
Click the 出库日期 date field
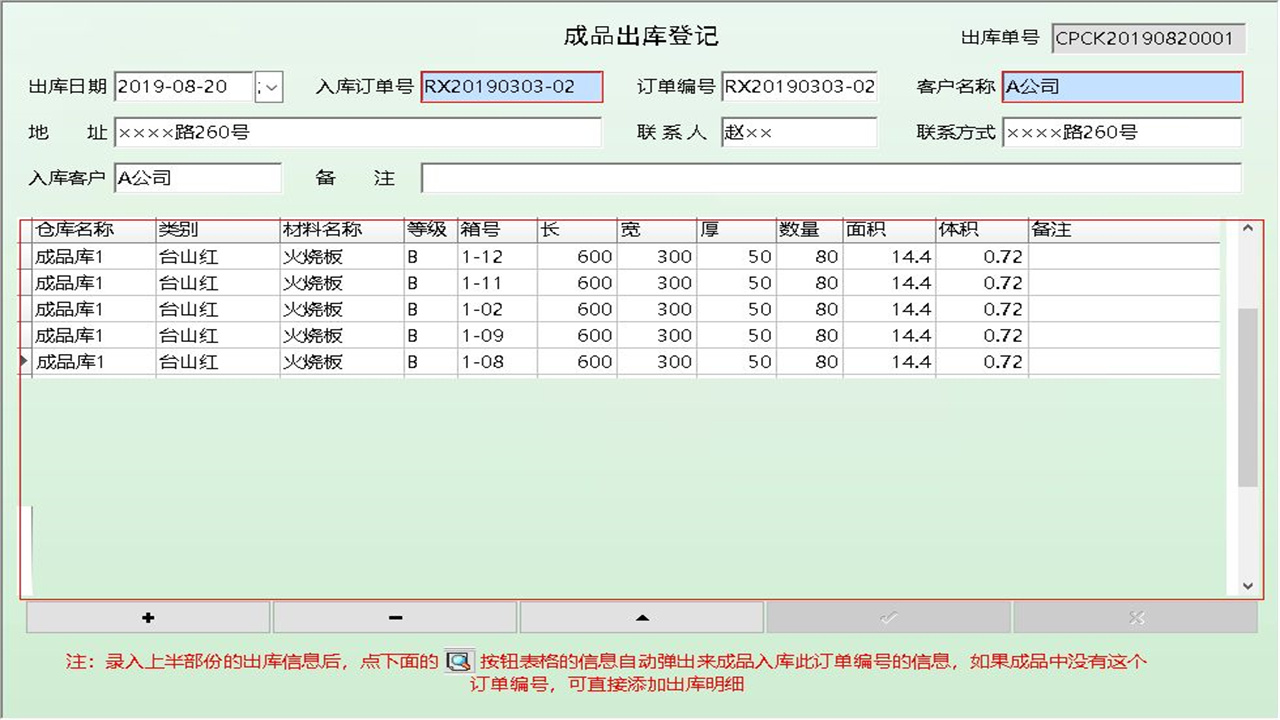pyautogui.click(x=180, y=87)
